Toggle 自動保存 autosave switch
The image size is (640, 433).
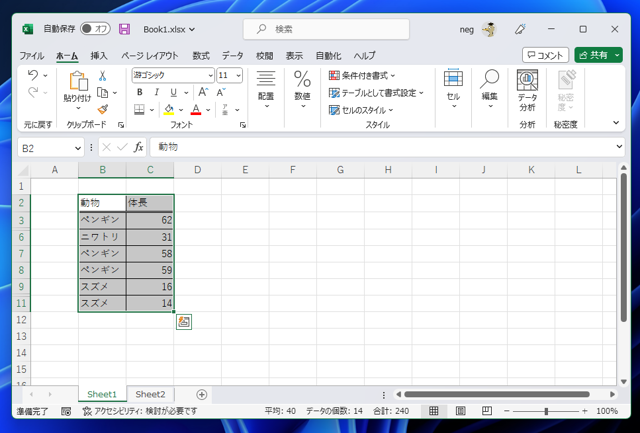click(x=96, y=29)
